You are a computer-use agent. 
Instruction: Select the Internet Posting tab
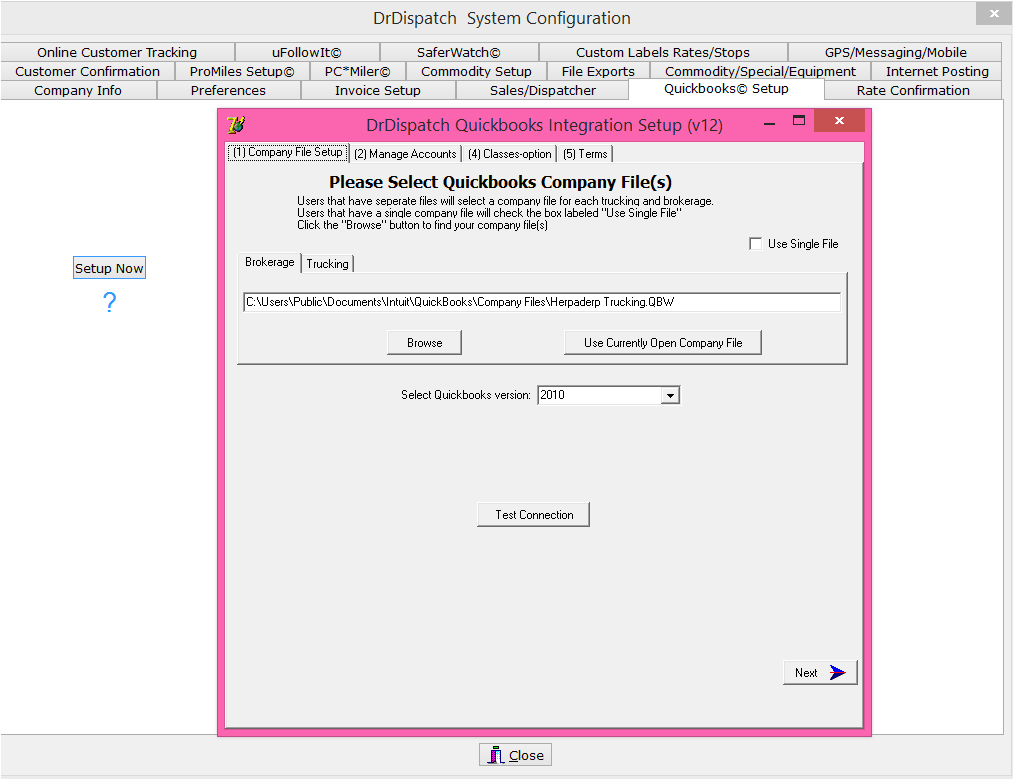(937, 71)
